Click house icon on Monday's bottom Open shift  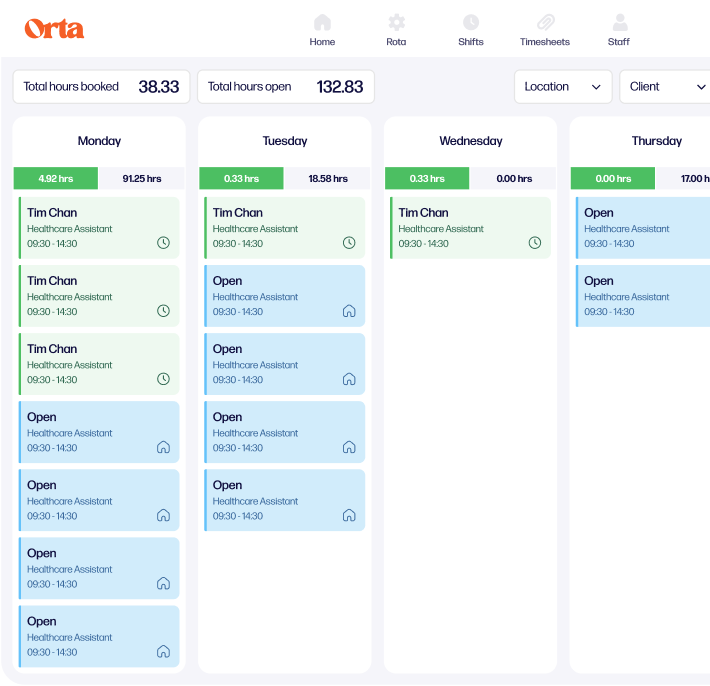[163, 651]
